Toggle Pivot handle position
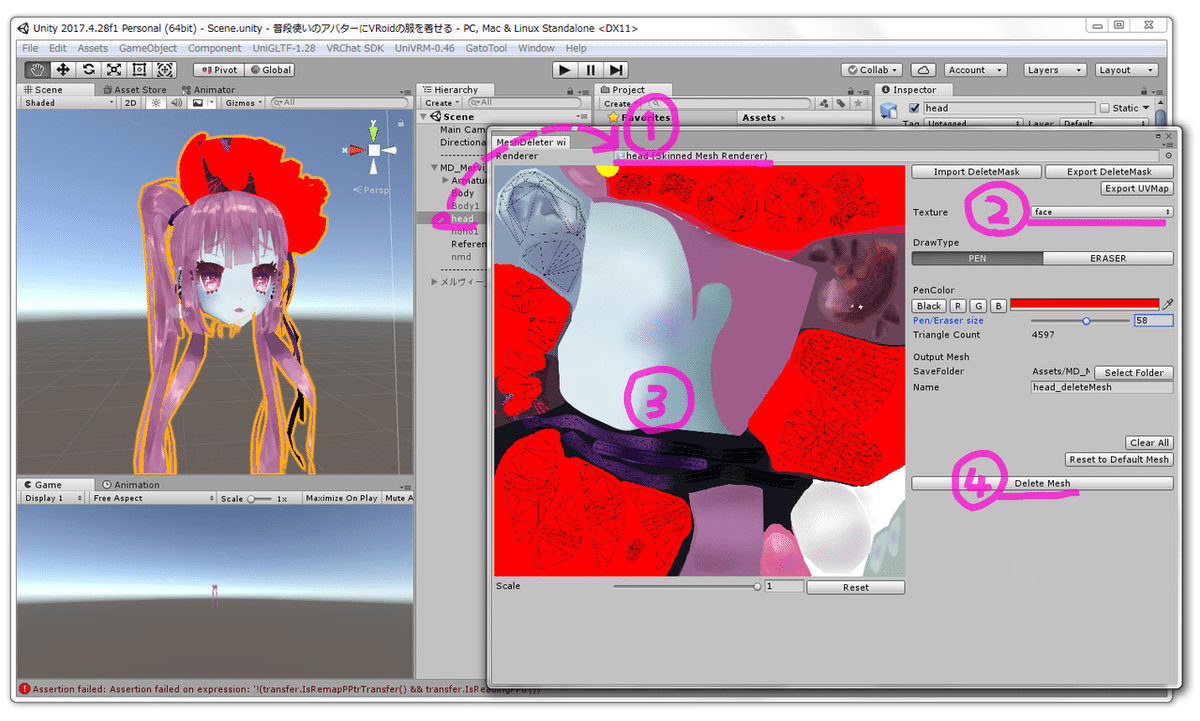Viewport: 1200px width, 721px height. 218,70
